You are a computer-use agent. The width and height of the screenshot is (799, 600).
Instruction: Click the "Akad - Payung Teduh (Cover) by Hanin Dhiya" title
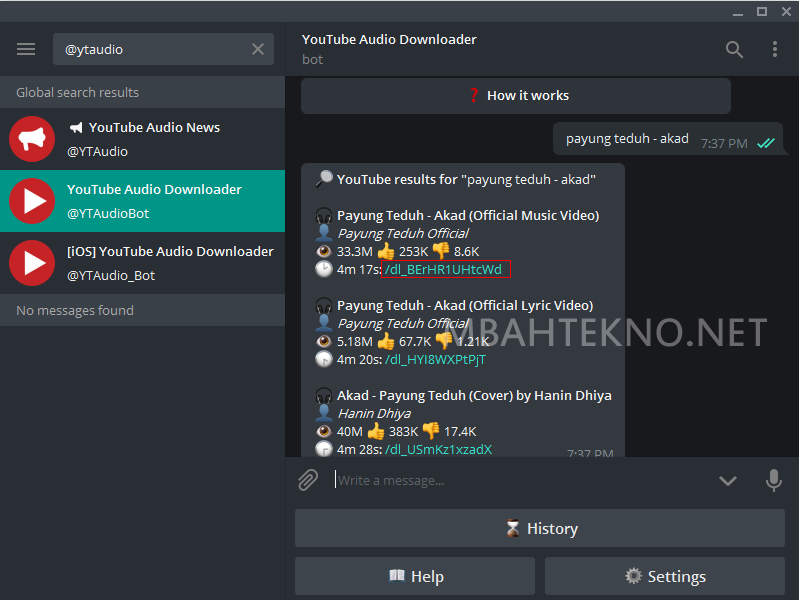click(474, 396)
